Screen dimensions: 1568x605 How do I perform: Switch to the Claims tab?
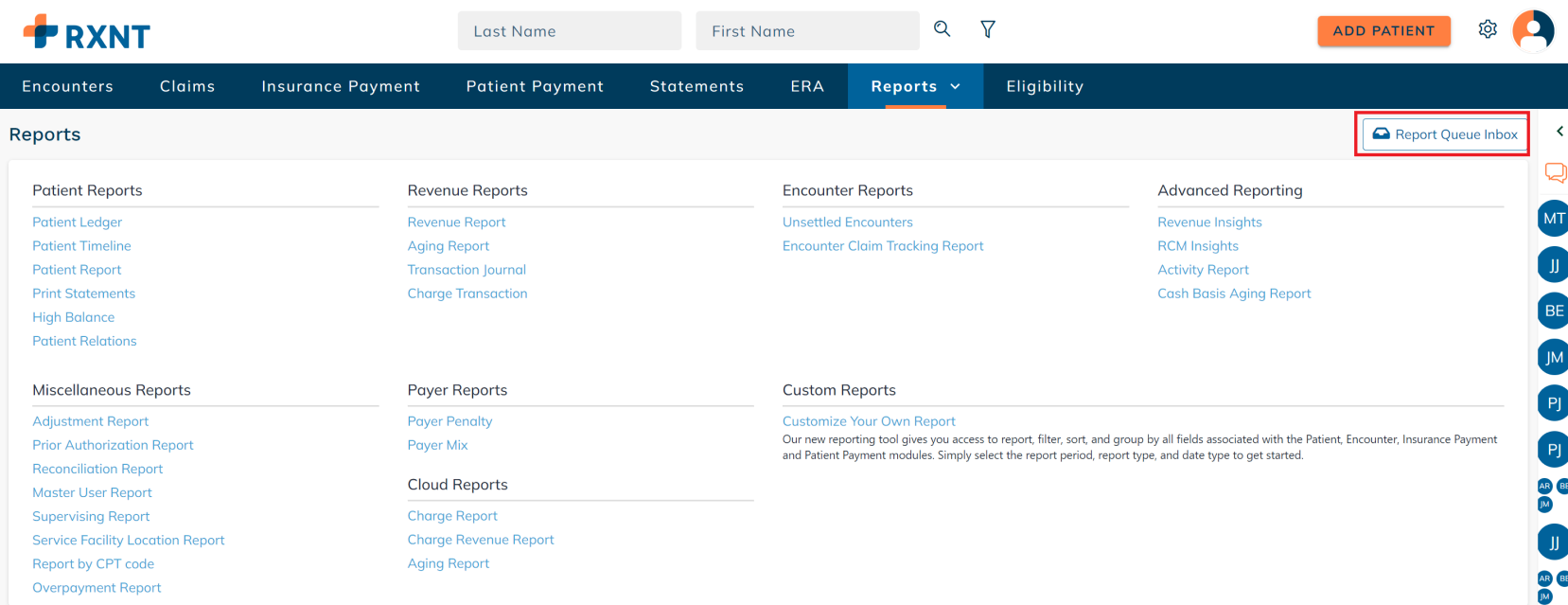[x=187, y=86]
